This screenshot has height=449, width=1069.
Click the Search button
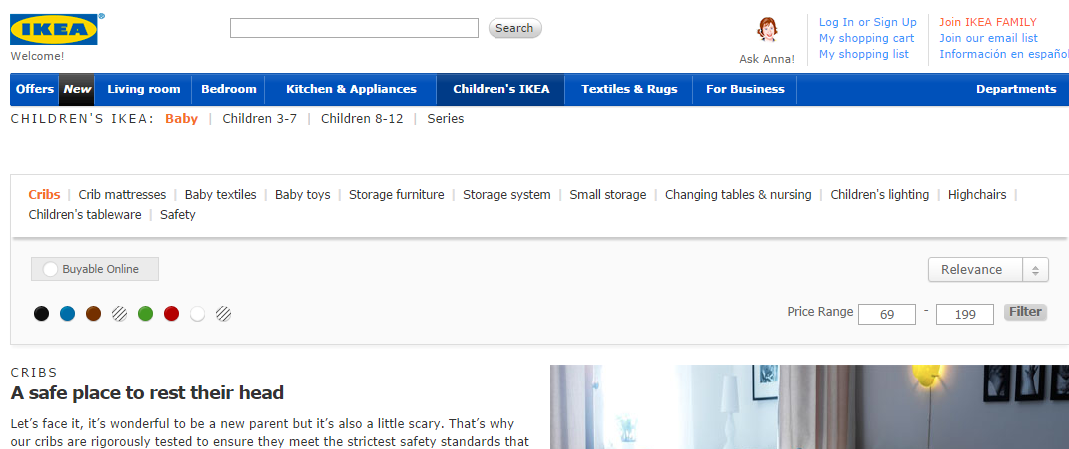coord(515,28)
